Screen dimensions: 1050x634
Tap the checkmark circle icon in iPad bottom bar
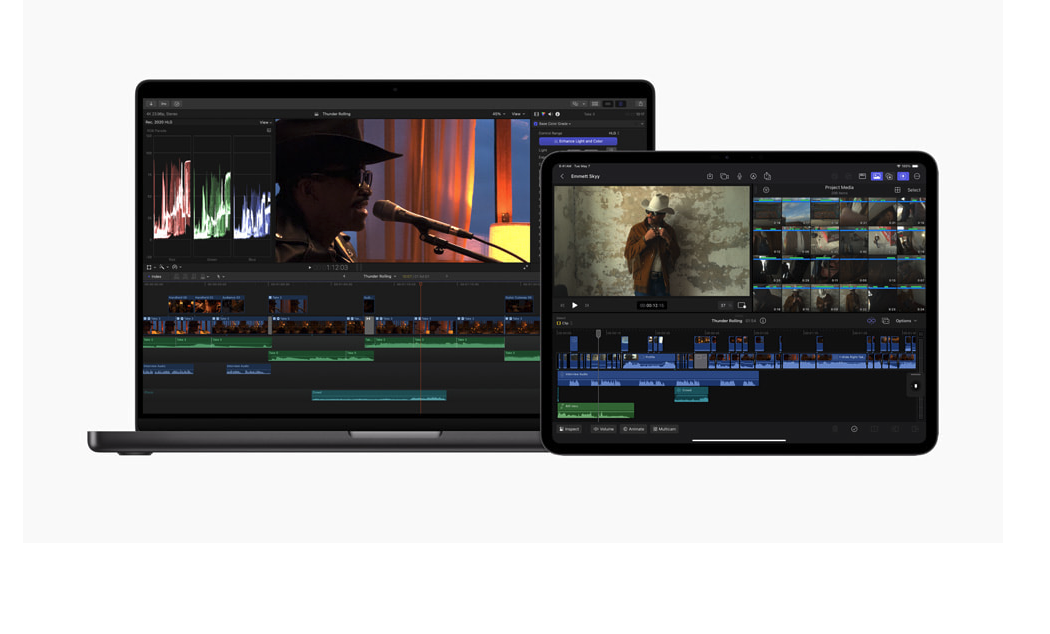tap(854, 429)
